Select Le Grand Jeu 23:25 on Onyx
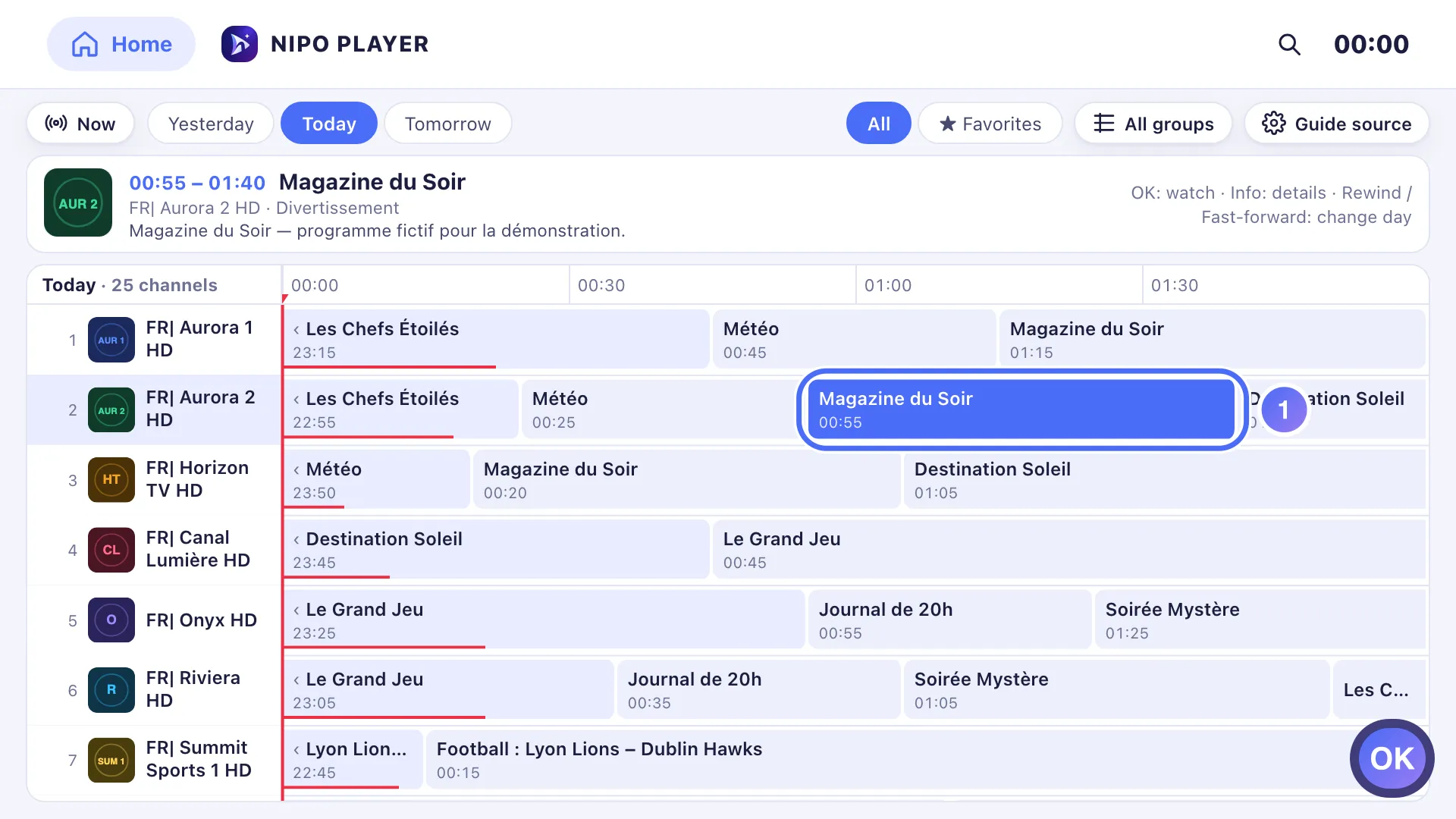 click(544, 620)
